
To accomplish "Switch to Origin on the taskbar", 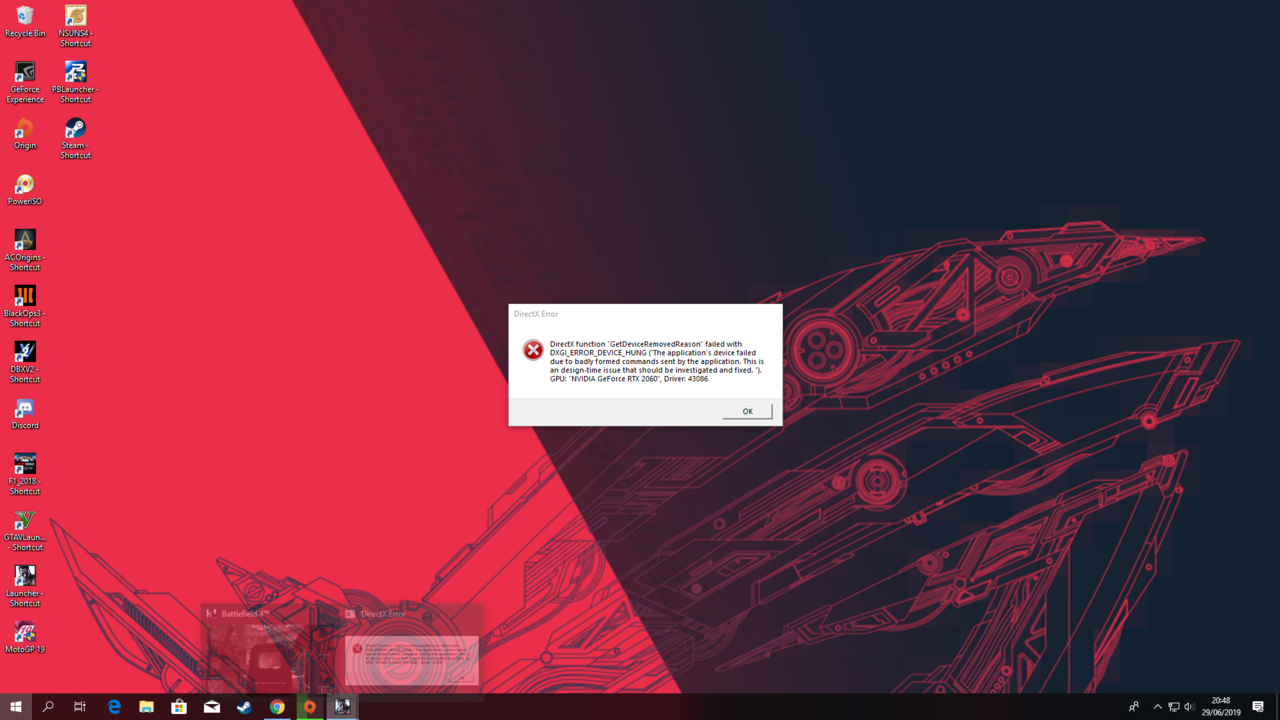I will pos(310,707).
